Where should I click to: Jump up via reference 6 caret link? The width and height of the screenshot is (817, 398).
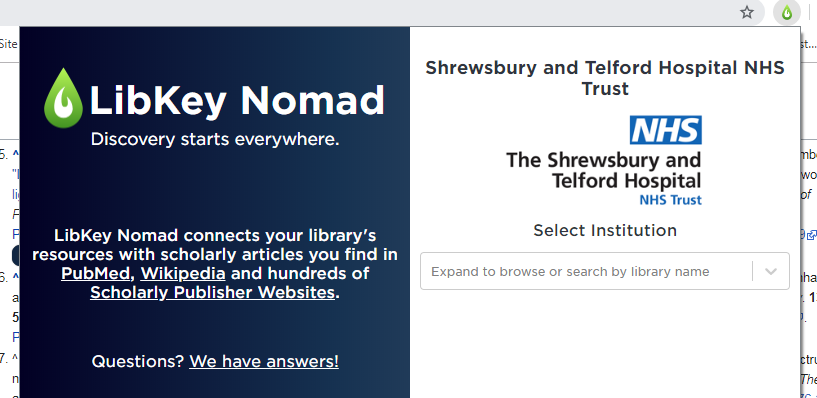coord(15,277)
